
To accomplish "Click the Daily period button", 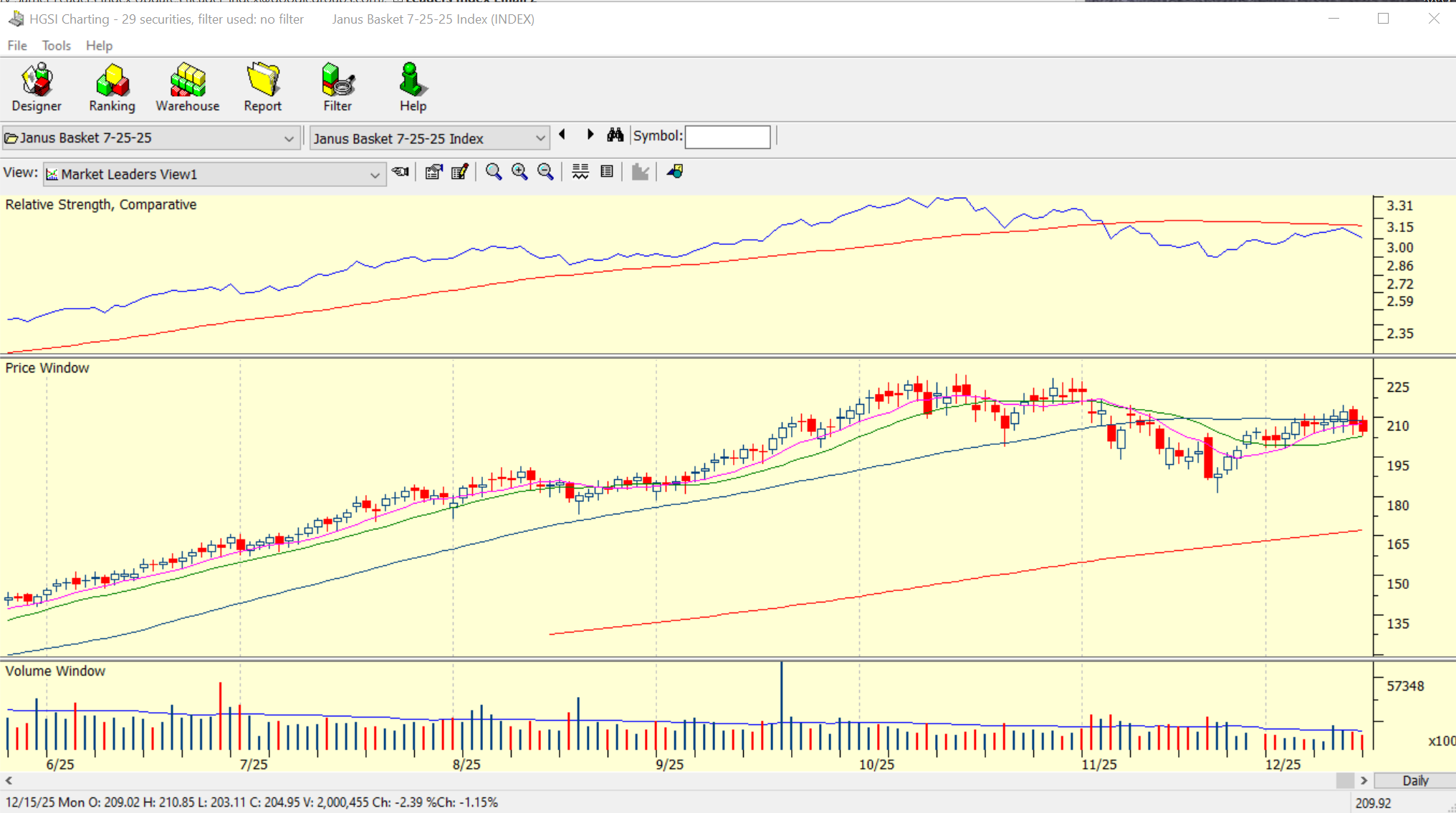I will pyautogui.click(x=1415, y=781).
